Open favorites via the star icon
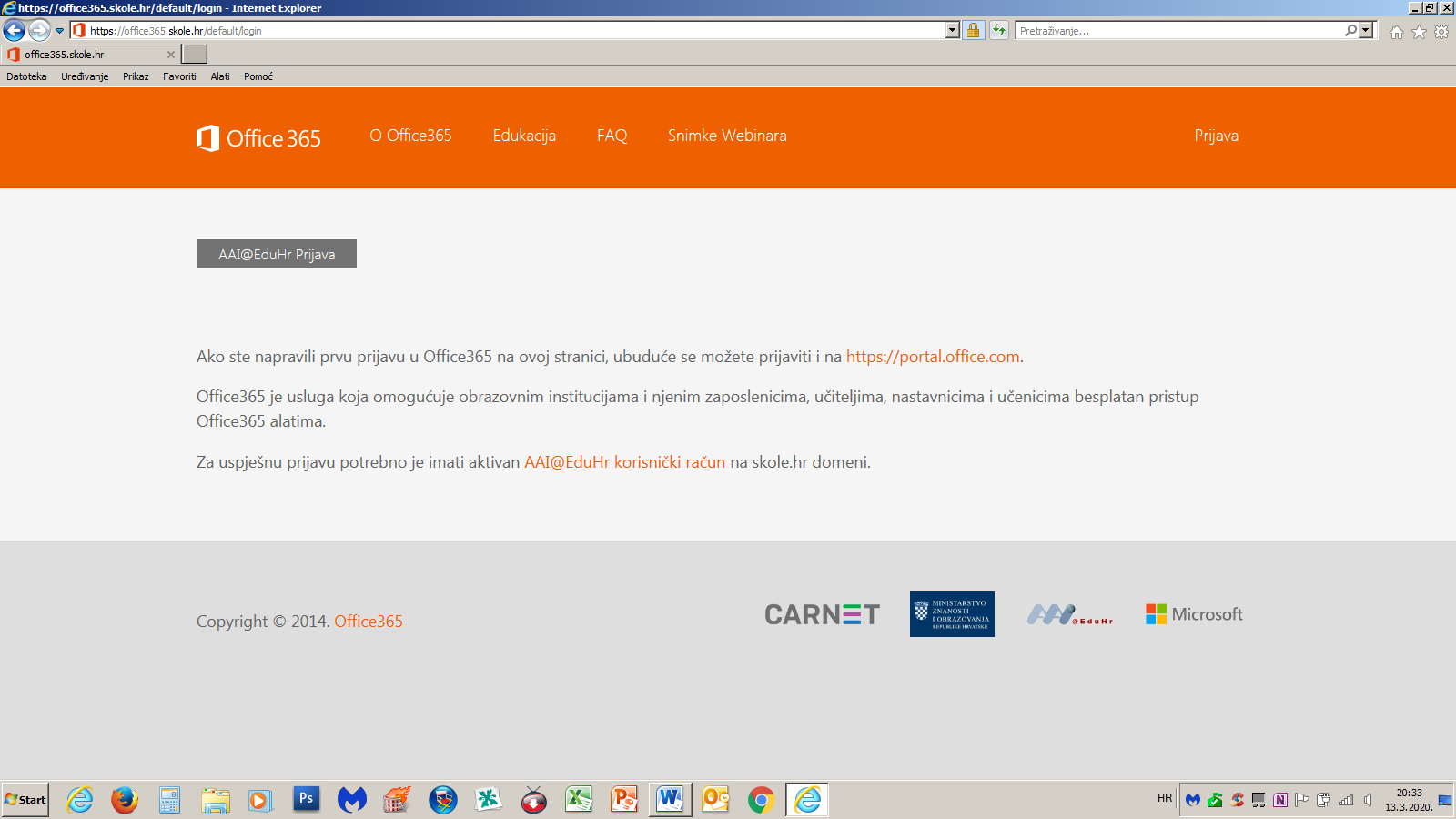 (1419, 32)
